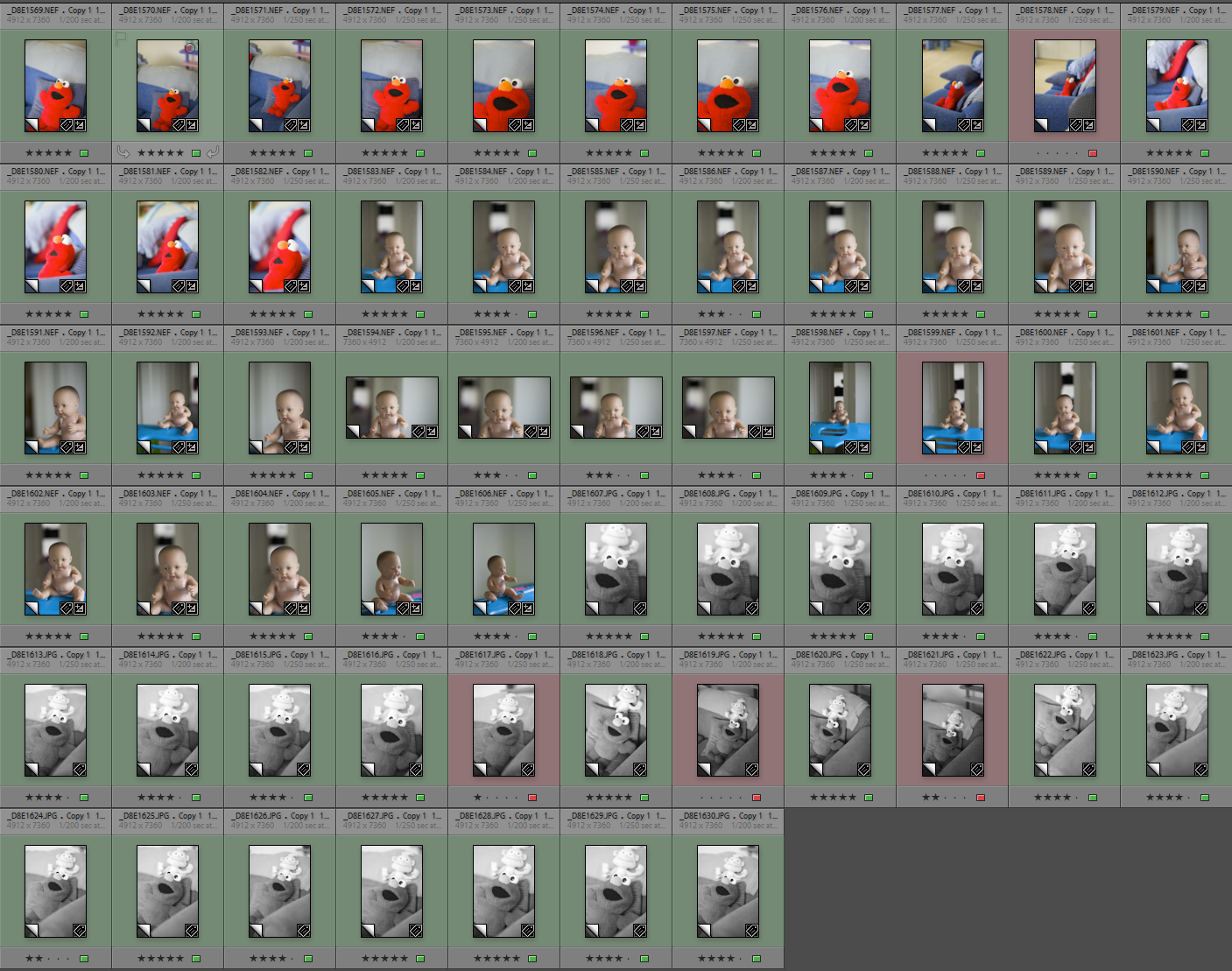Click develop adjustments badge on _D8E1606.NEF
The height and width of the screenshot is (971, 1232).
pyautogui.click(x=528, y=609)
